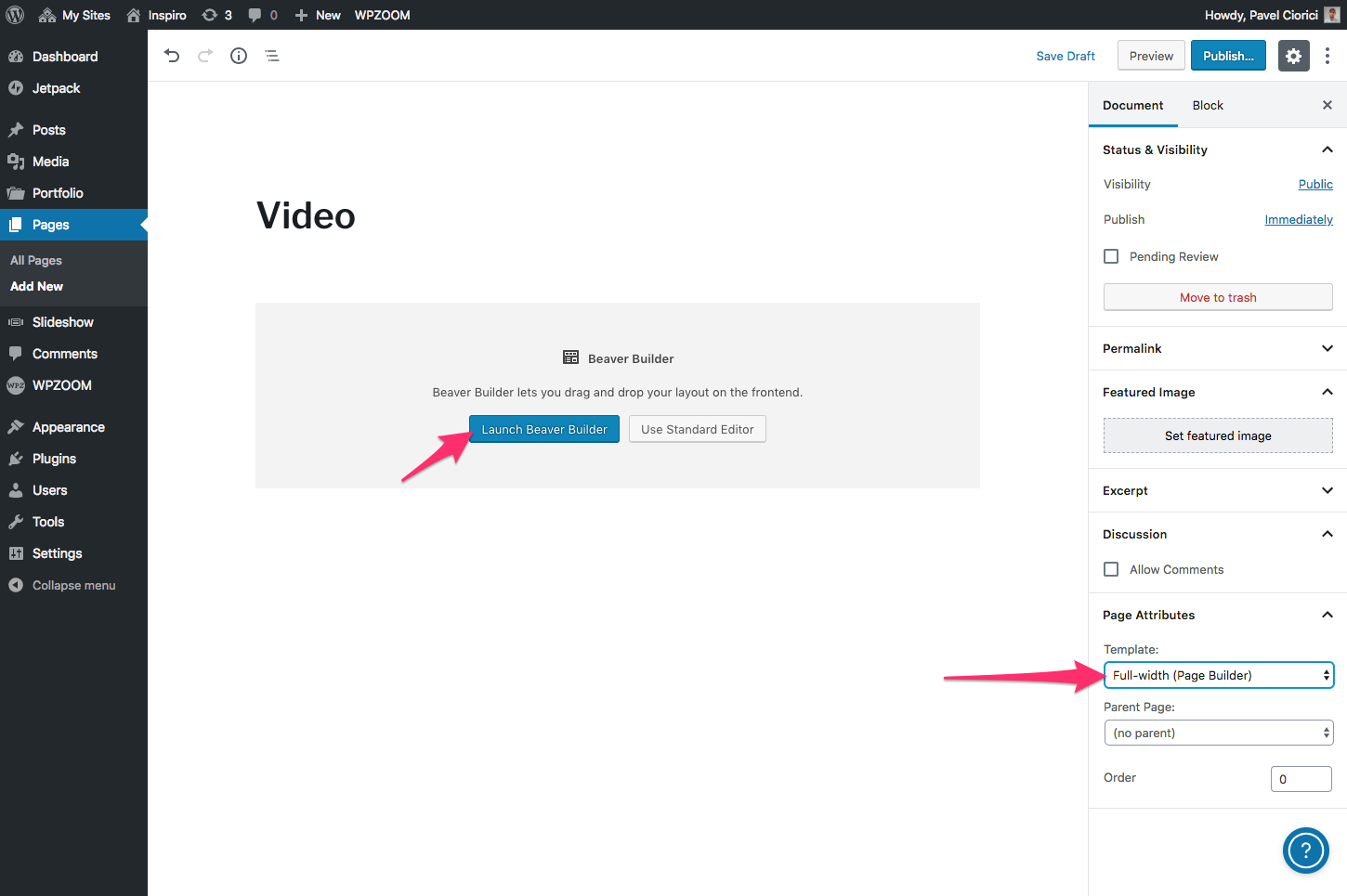Open content structure info icon
The height and width of the screenshot is (896, 1347).
(239, 56)
